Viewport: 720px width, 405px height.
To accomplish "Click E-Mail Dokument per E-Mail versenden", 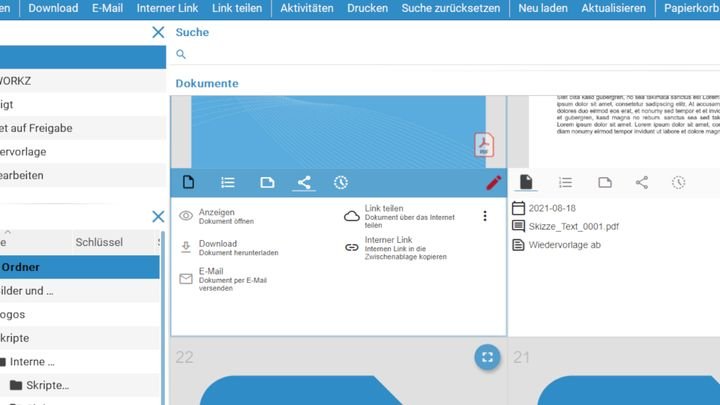I will 233,279.
